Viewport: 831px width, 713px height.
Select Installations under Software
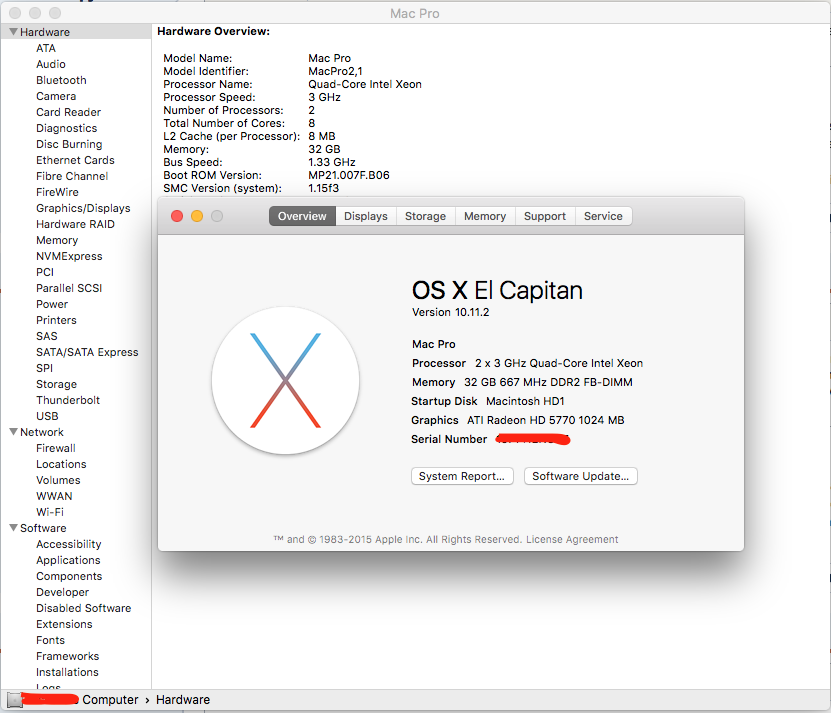[67, 672]
